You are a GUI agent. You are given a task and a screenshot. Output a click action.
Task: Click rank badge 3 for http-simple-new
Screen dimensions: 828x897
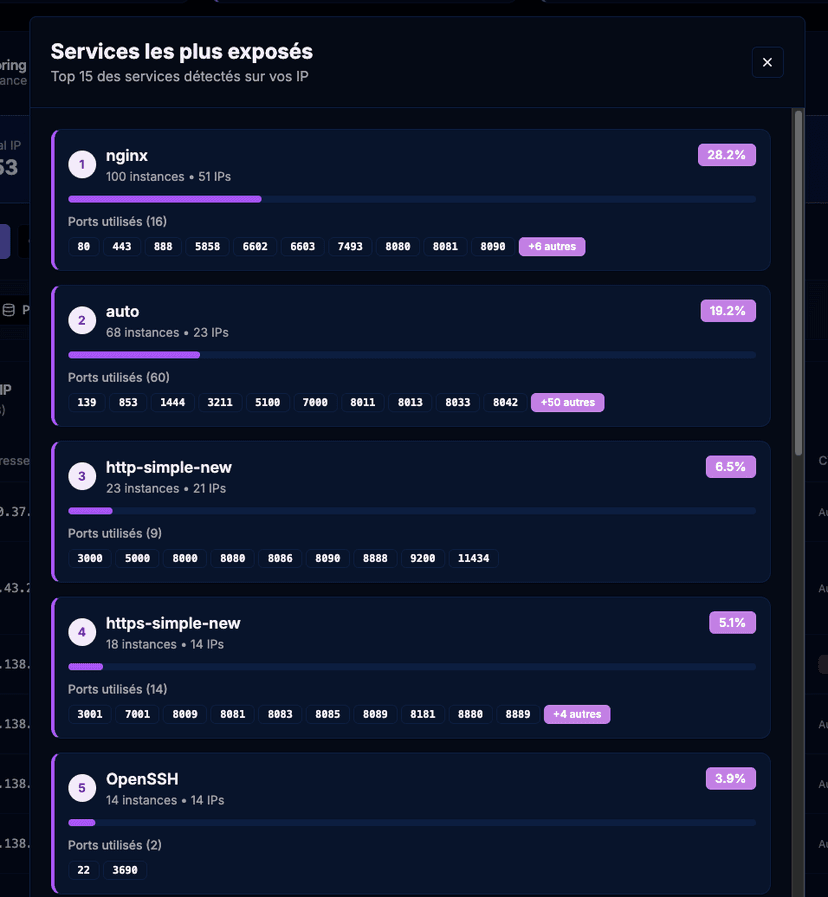tap(82, 476)
